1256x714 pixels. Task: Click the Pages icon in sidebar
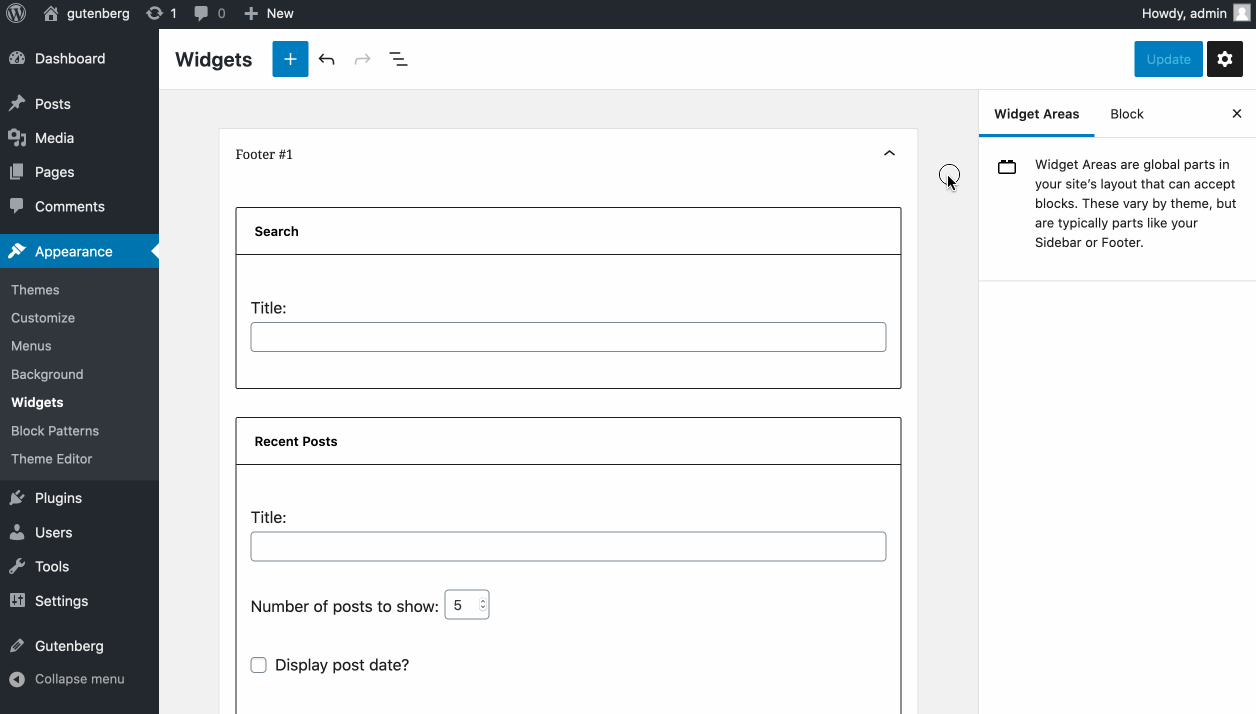[x=17, y=172]
